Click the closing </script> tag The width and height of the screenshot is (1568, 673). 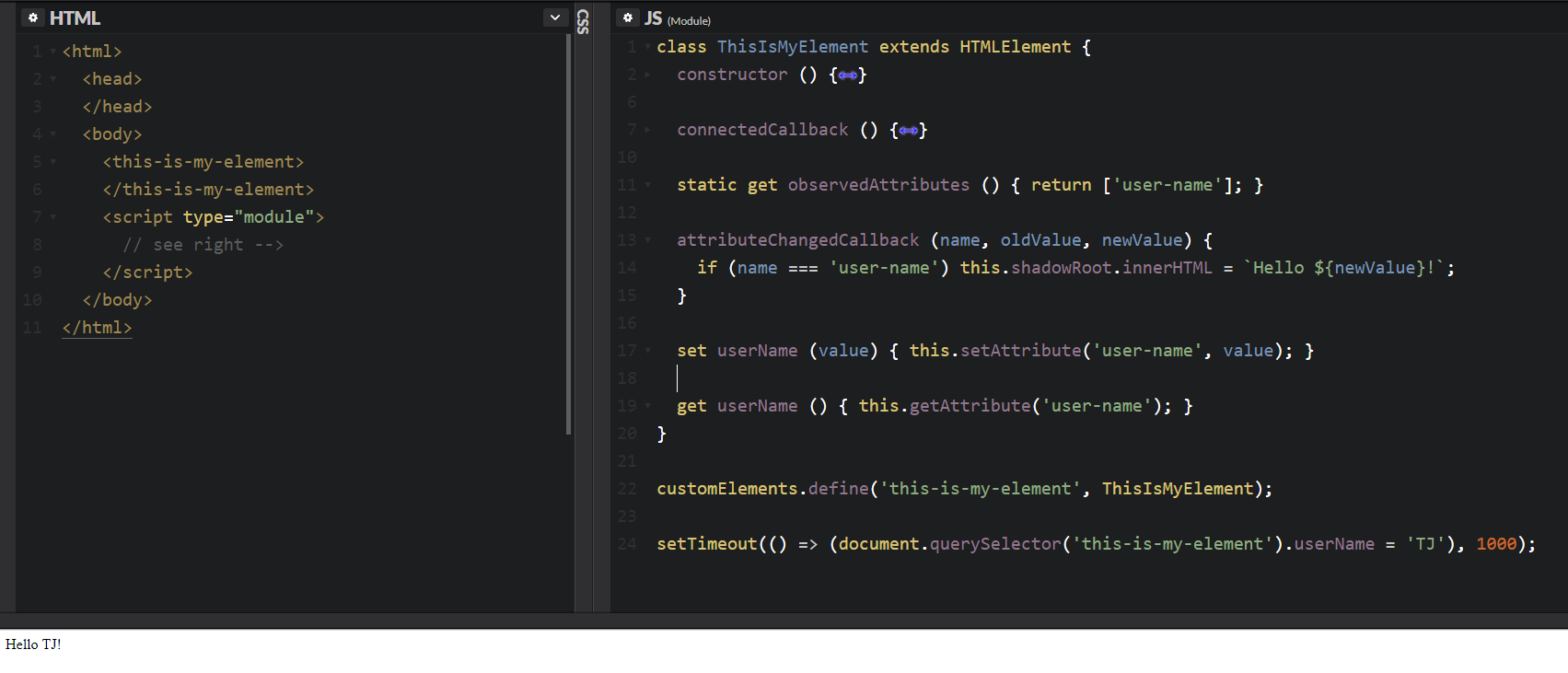(147, 273)
